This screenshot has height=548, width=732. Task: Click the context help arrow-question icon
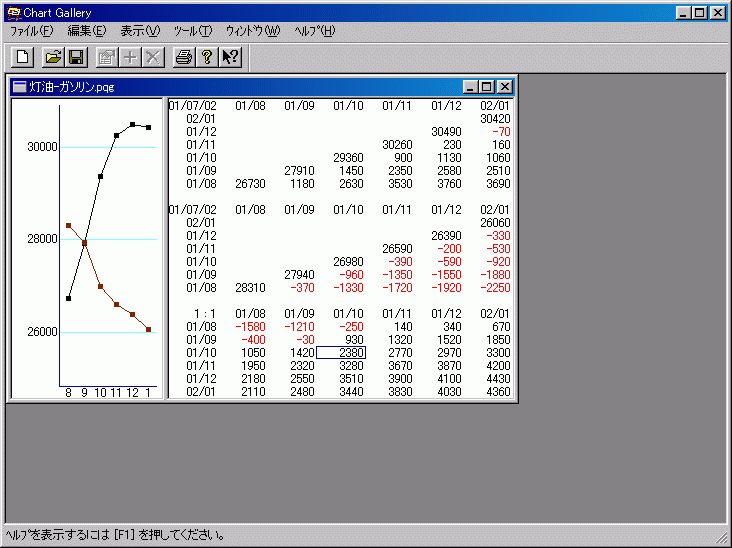pos(230,57)
